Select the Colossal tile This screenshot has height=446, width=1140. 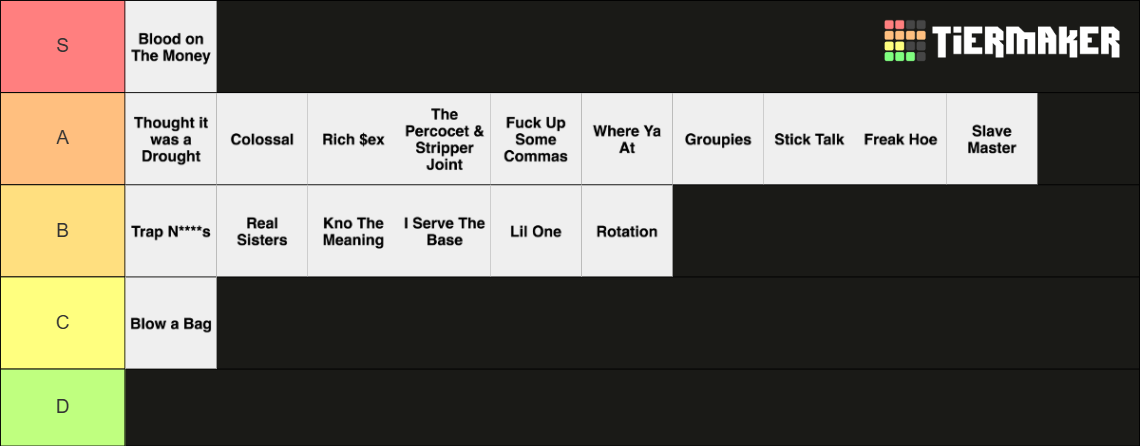pyautogui.click(x=262, y=138)
